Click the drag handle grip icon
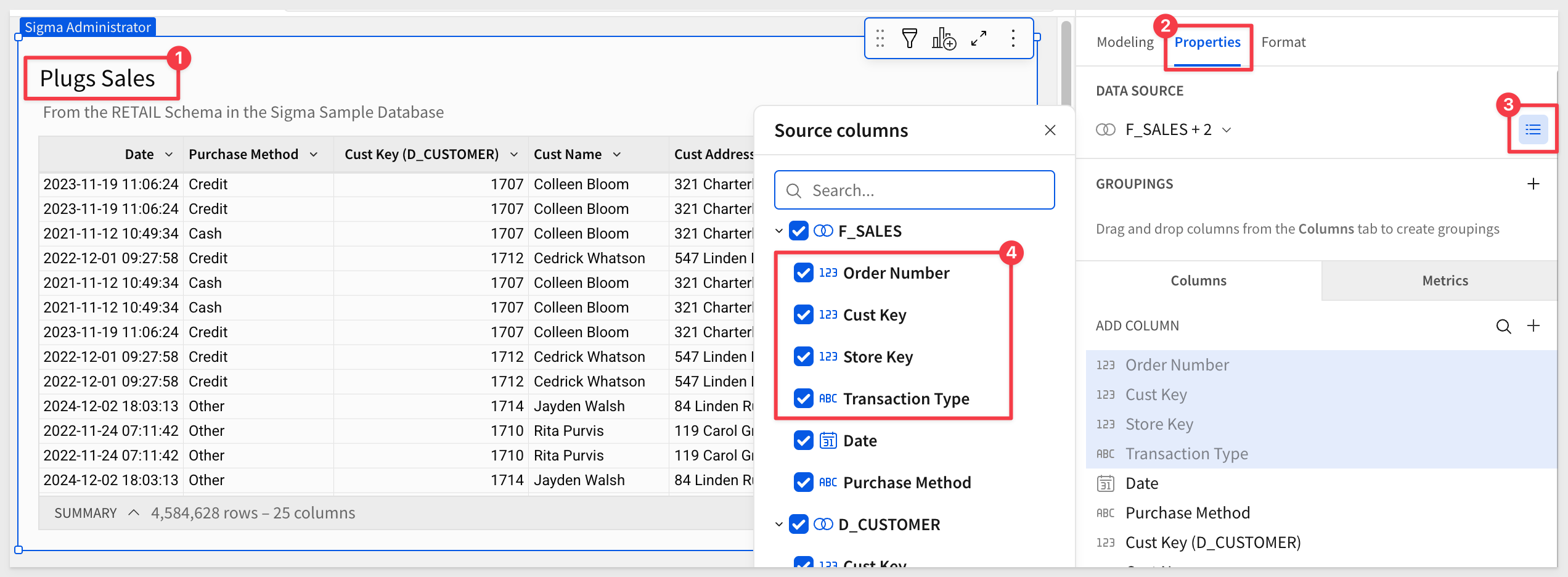1568x577 pixels. pyautogui.click(x=880, y=39)
